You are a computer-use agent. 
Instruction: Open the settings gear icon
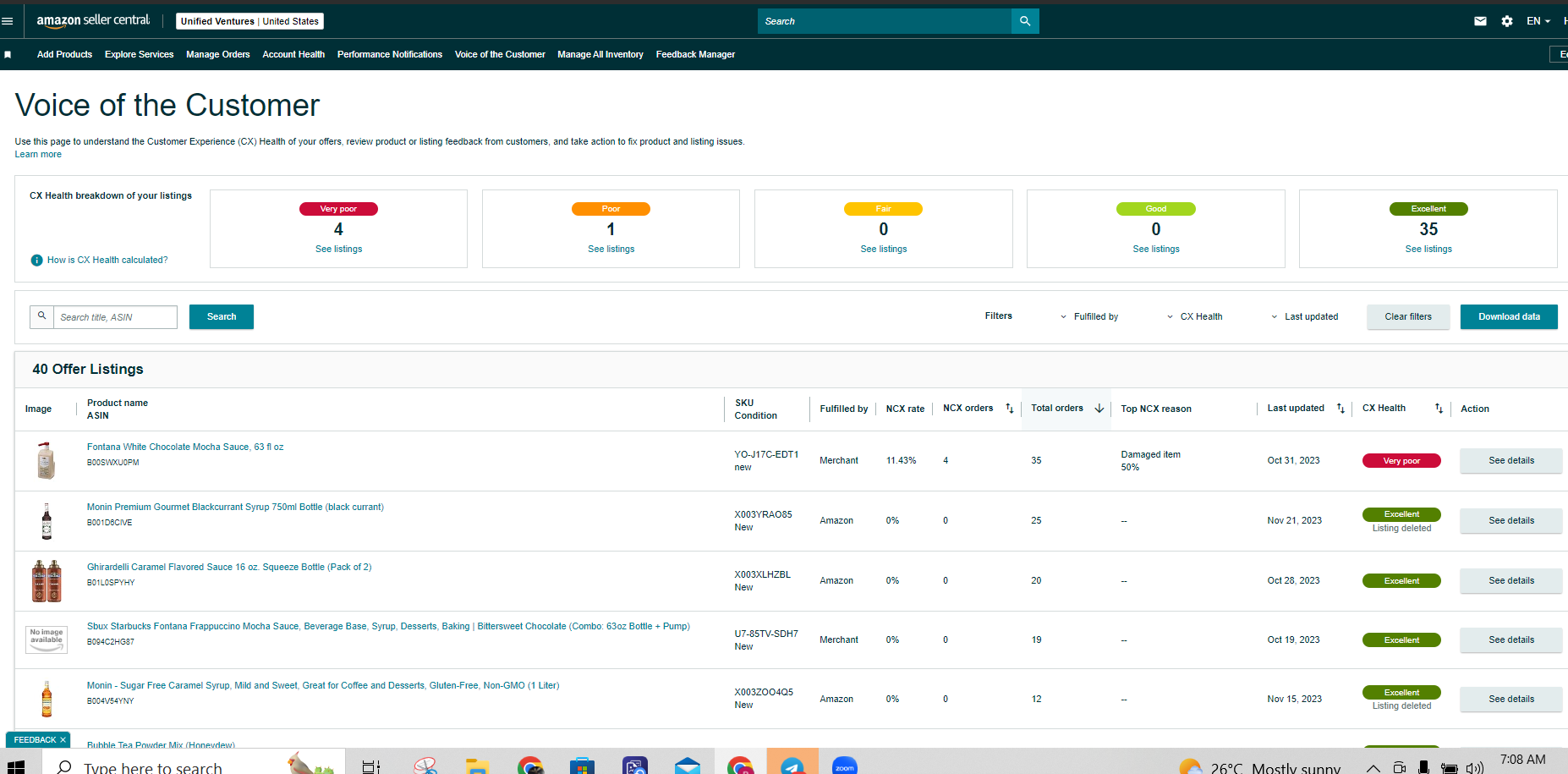tap(1507, 21)
